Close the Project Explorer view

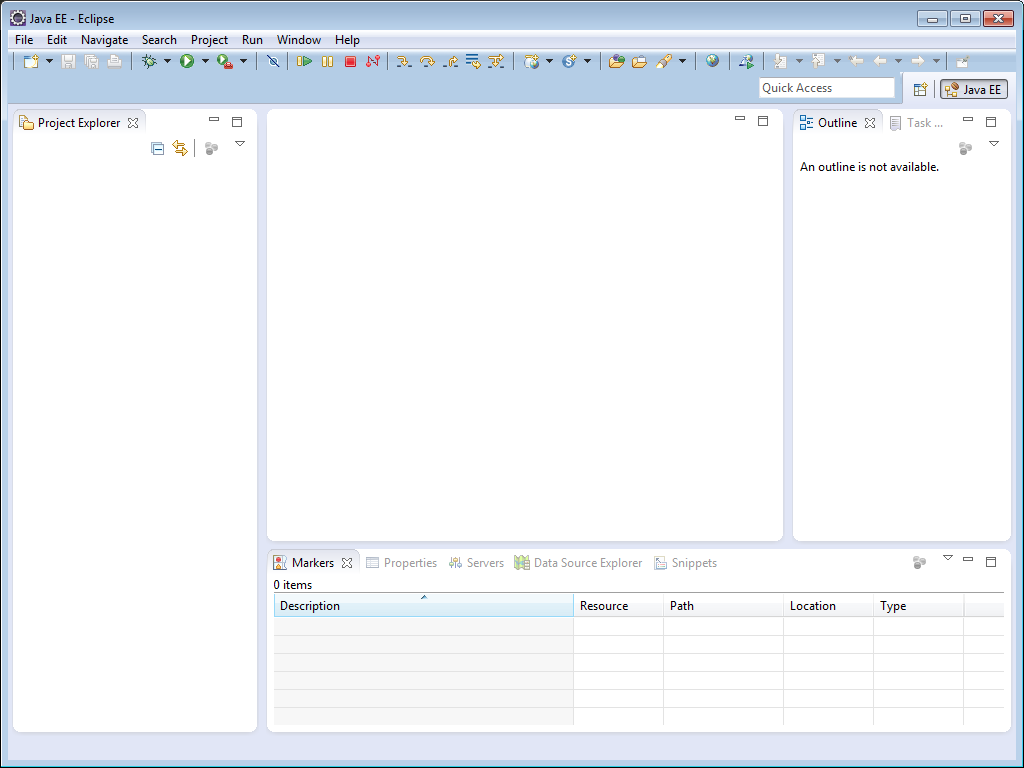(x=133, y=123)
